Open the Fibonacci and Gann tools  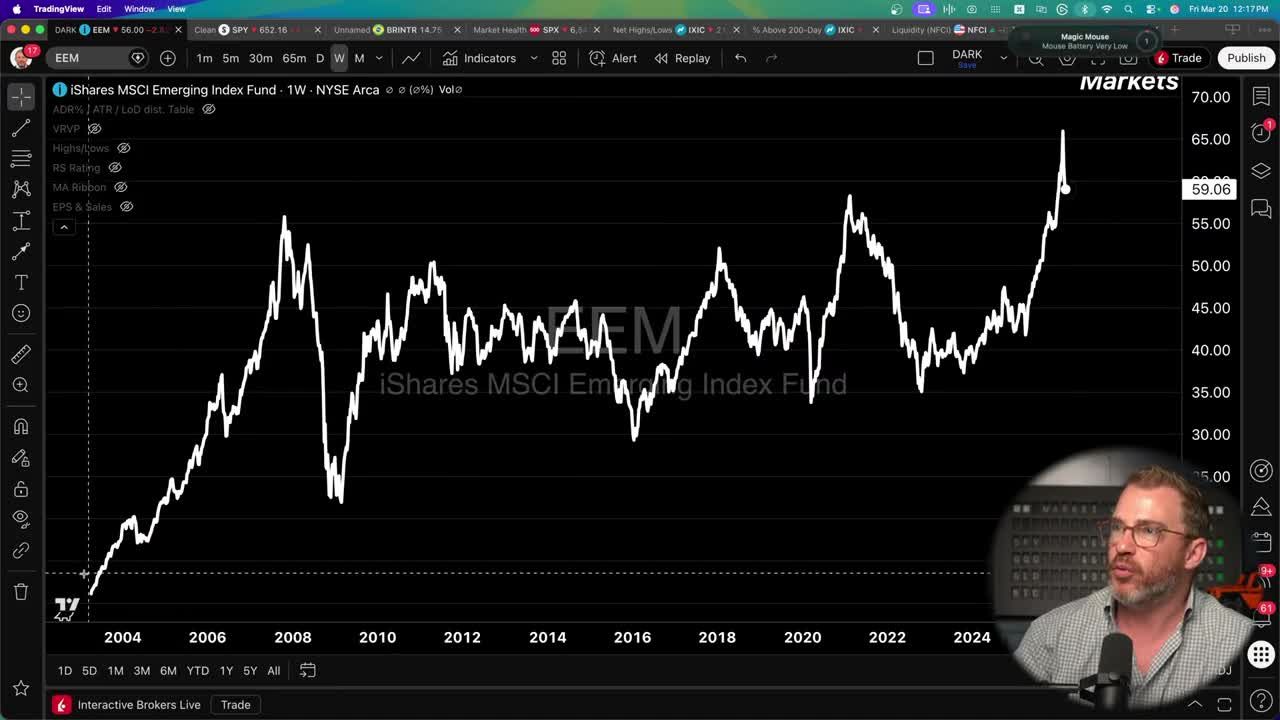pos(21,159)
